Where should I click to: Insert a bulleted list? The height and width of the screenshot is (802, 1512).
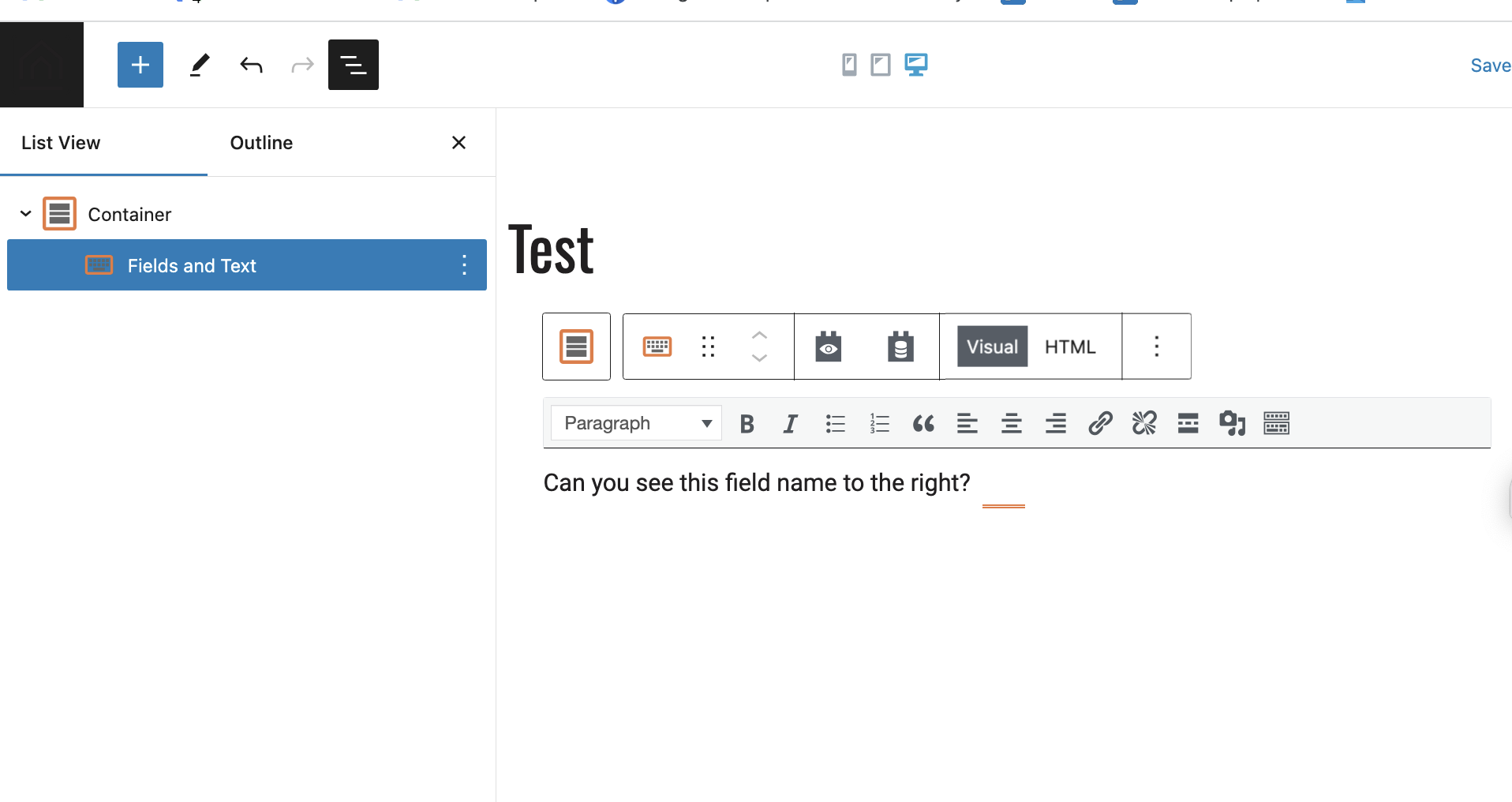pyautogui.click(x=835, y=424)
